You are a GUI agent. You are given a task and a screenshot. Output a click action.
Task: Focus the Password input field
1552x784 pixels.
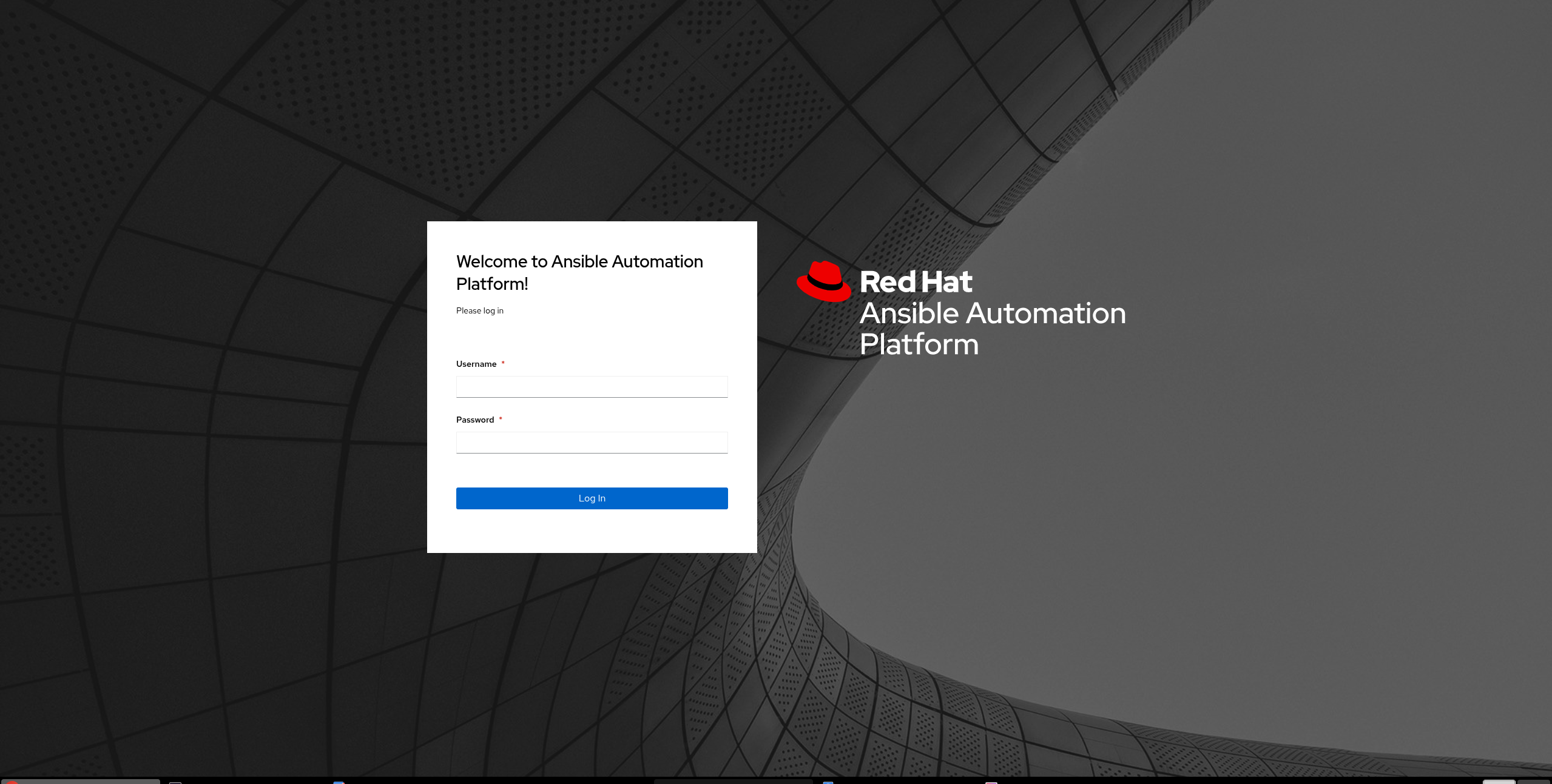(592, 443)
